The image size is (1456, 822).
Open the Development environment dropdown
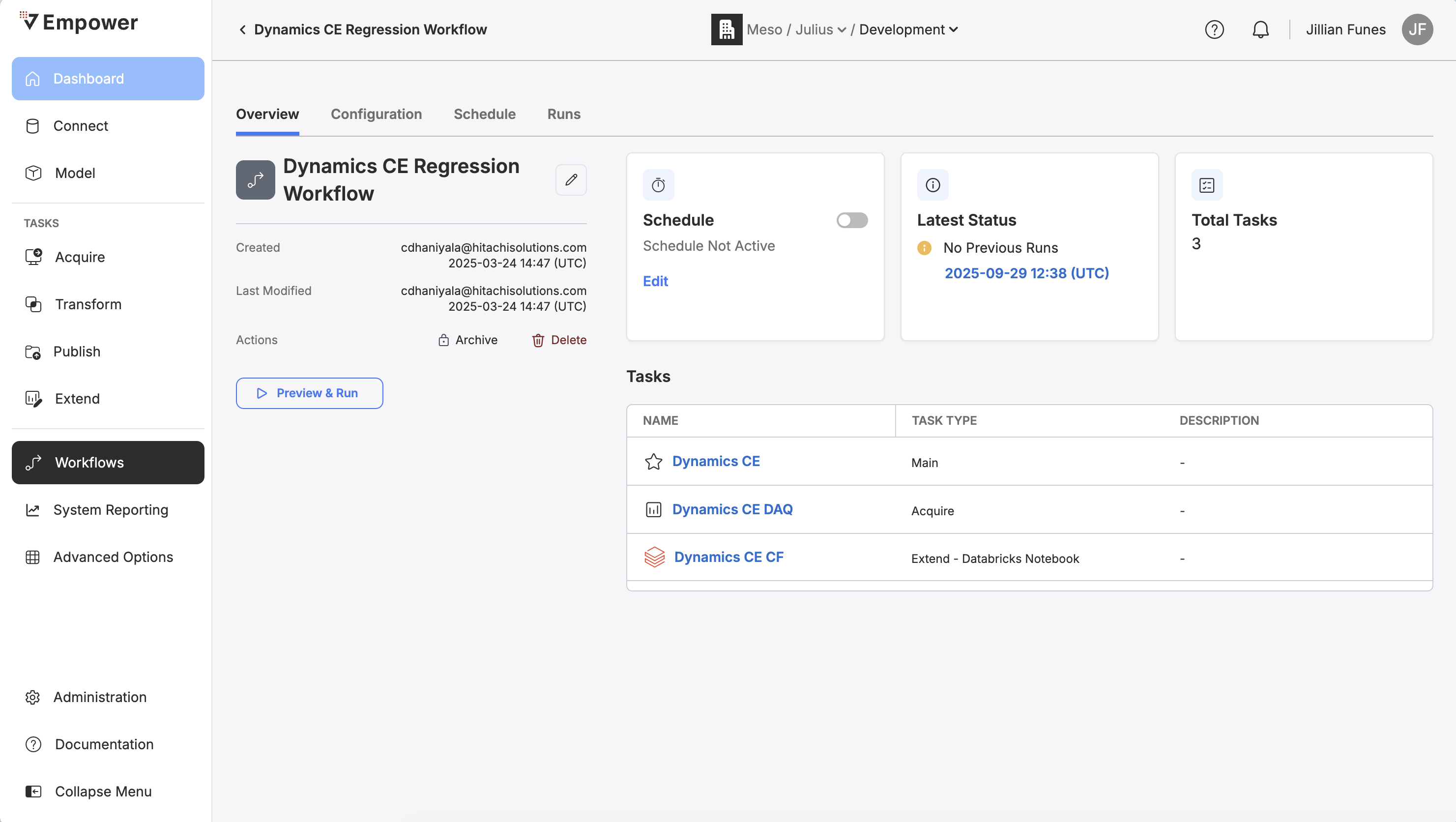(908, 29)
